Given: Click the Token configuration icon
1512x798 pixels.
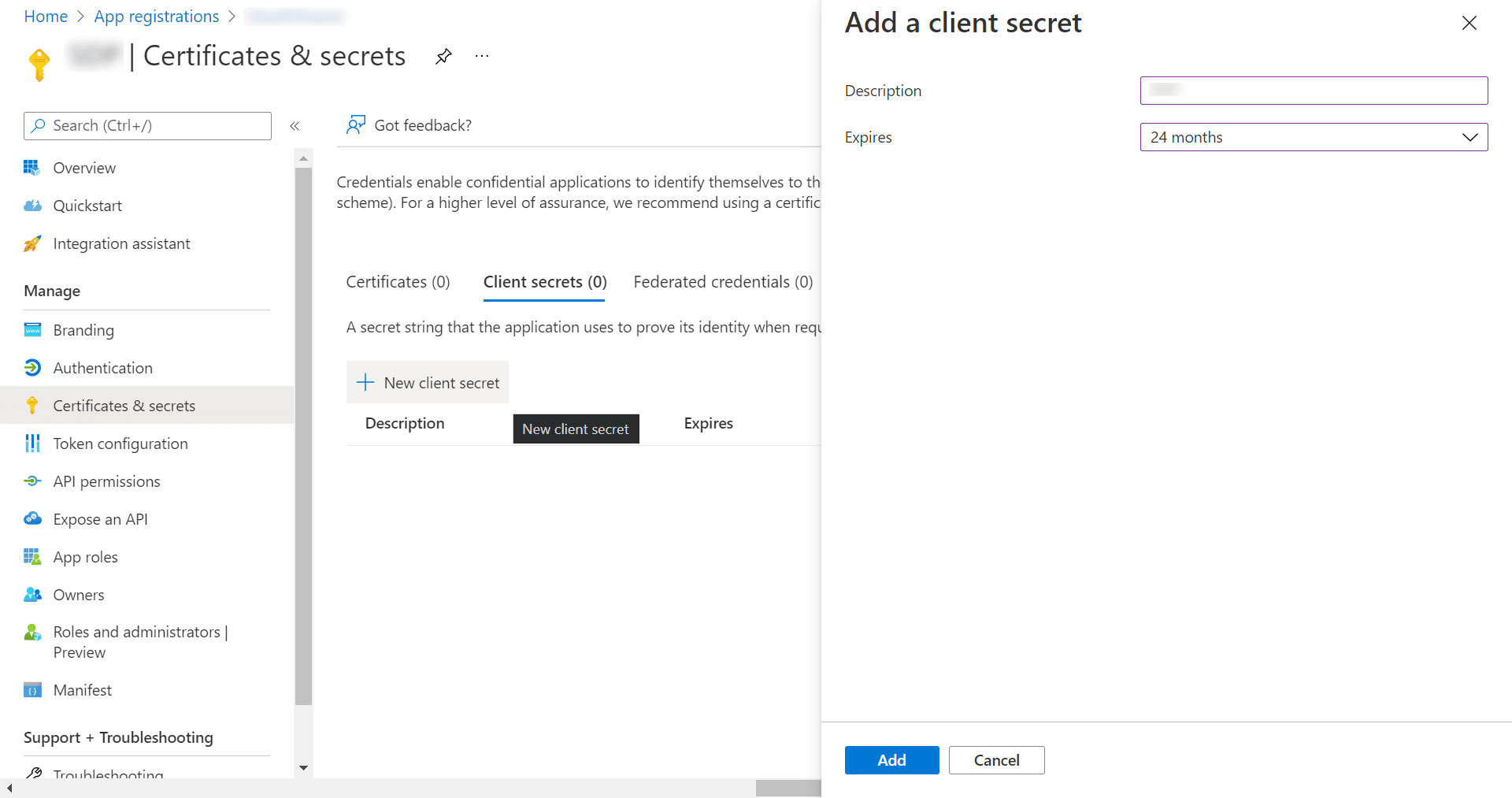Looking at the screenshot, I should pos(32,444).
